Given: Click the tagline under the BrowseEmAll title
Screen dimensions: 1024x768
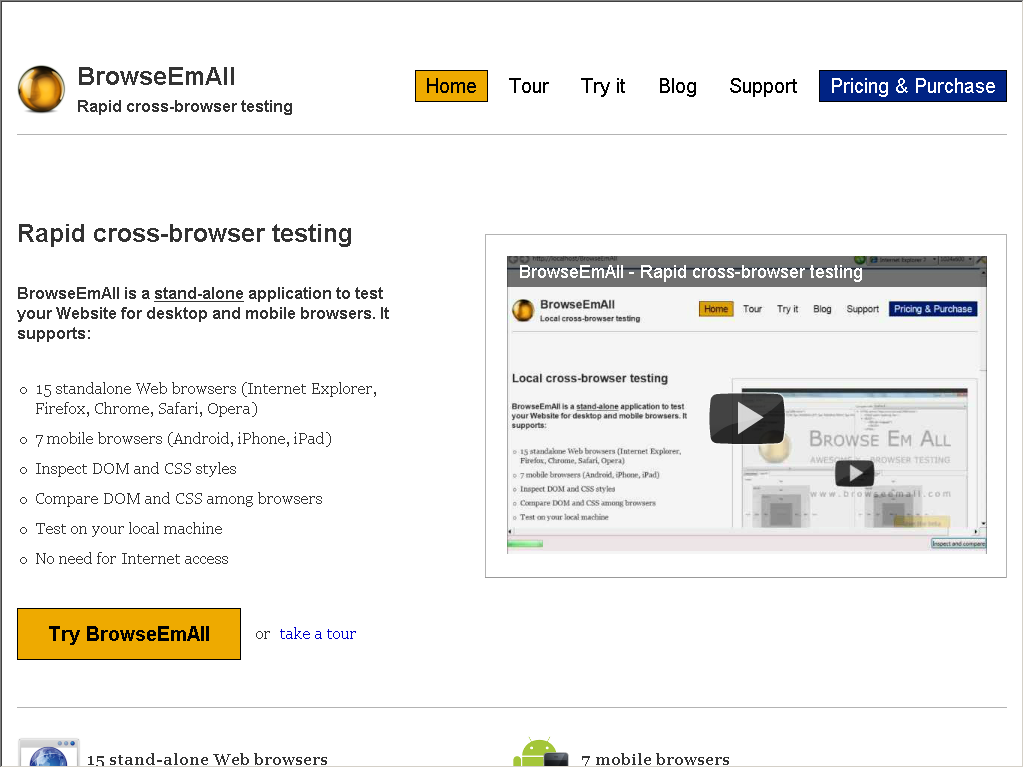Looking at the screenshot, I should pyautogui.click(x=185, y=106).
